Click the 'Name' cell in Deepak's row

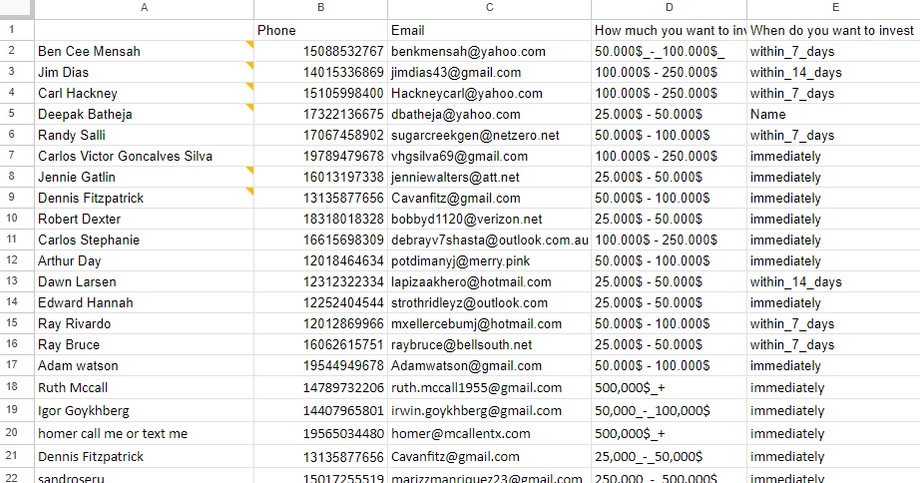point(834,114)
